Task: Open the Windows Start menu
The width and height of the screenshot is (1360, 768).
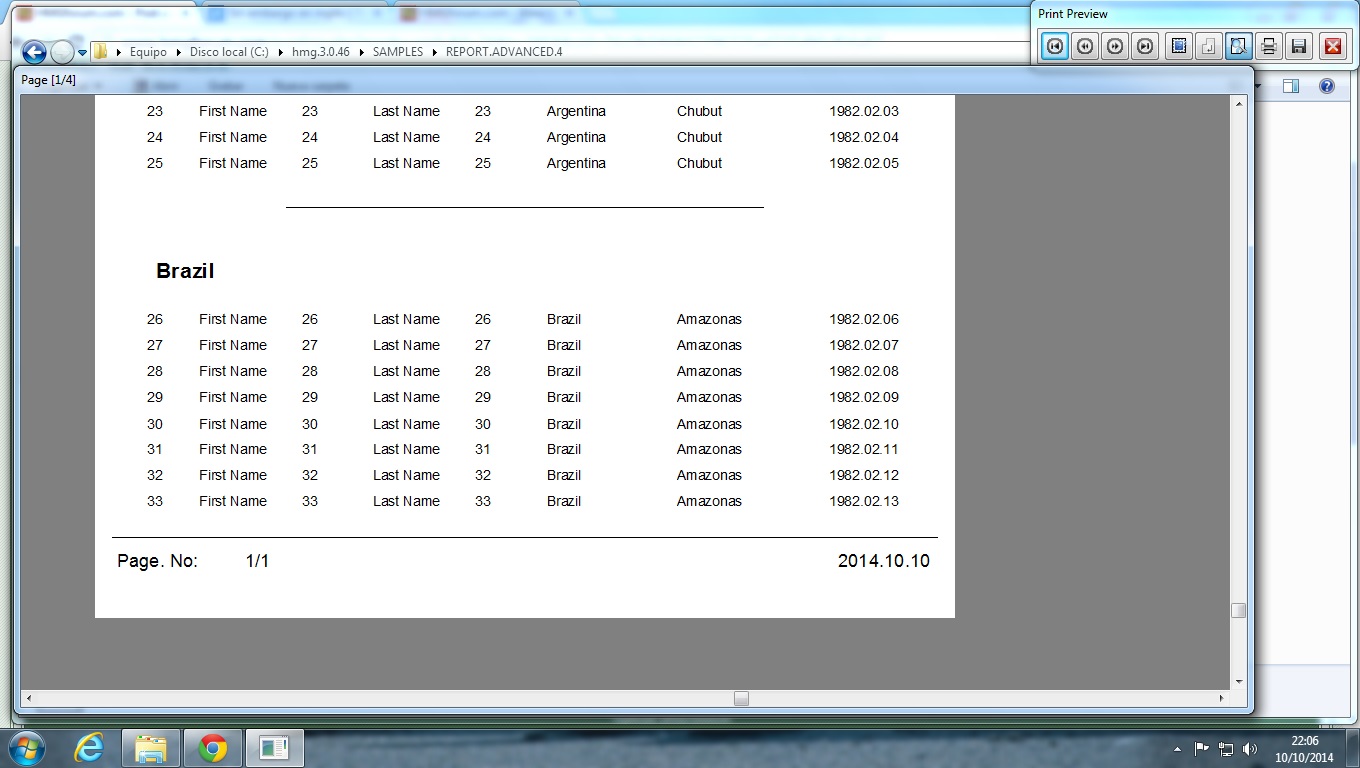Action: (26, 748)
